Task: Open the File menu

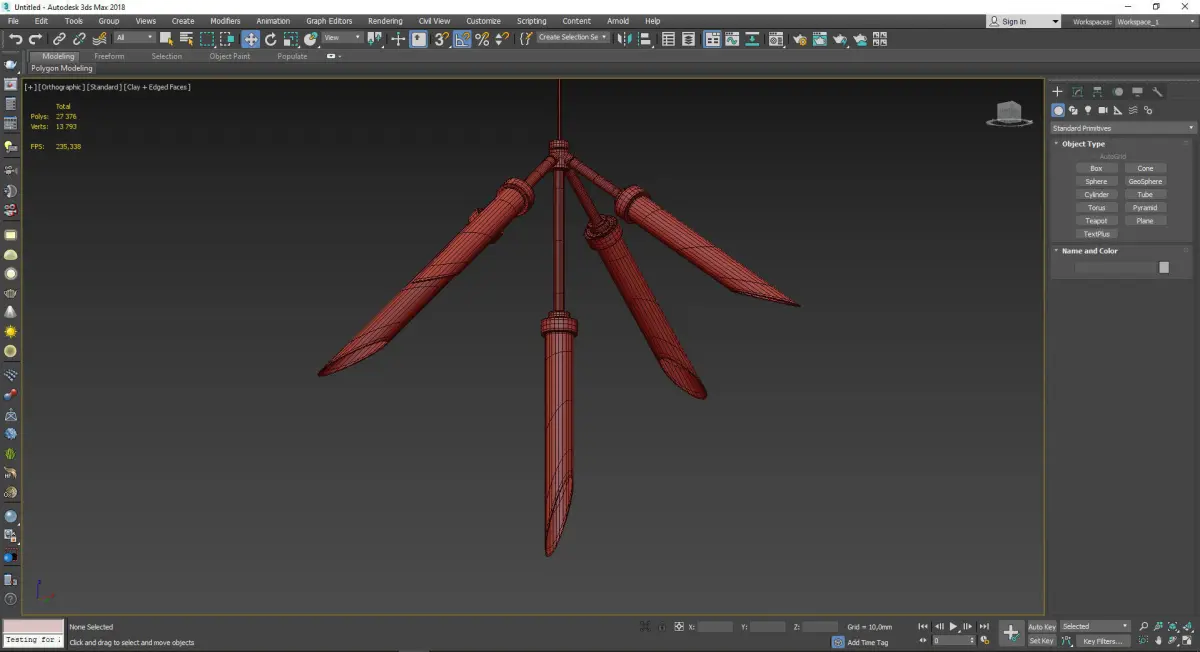Action: pyautogui.click(x=13, y=21)
